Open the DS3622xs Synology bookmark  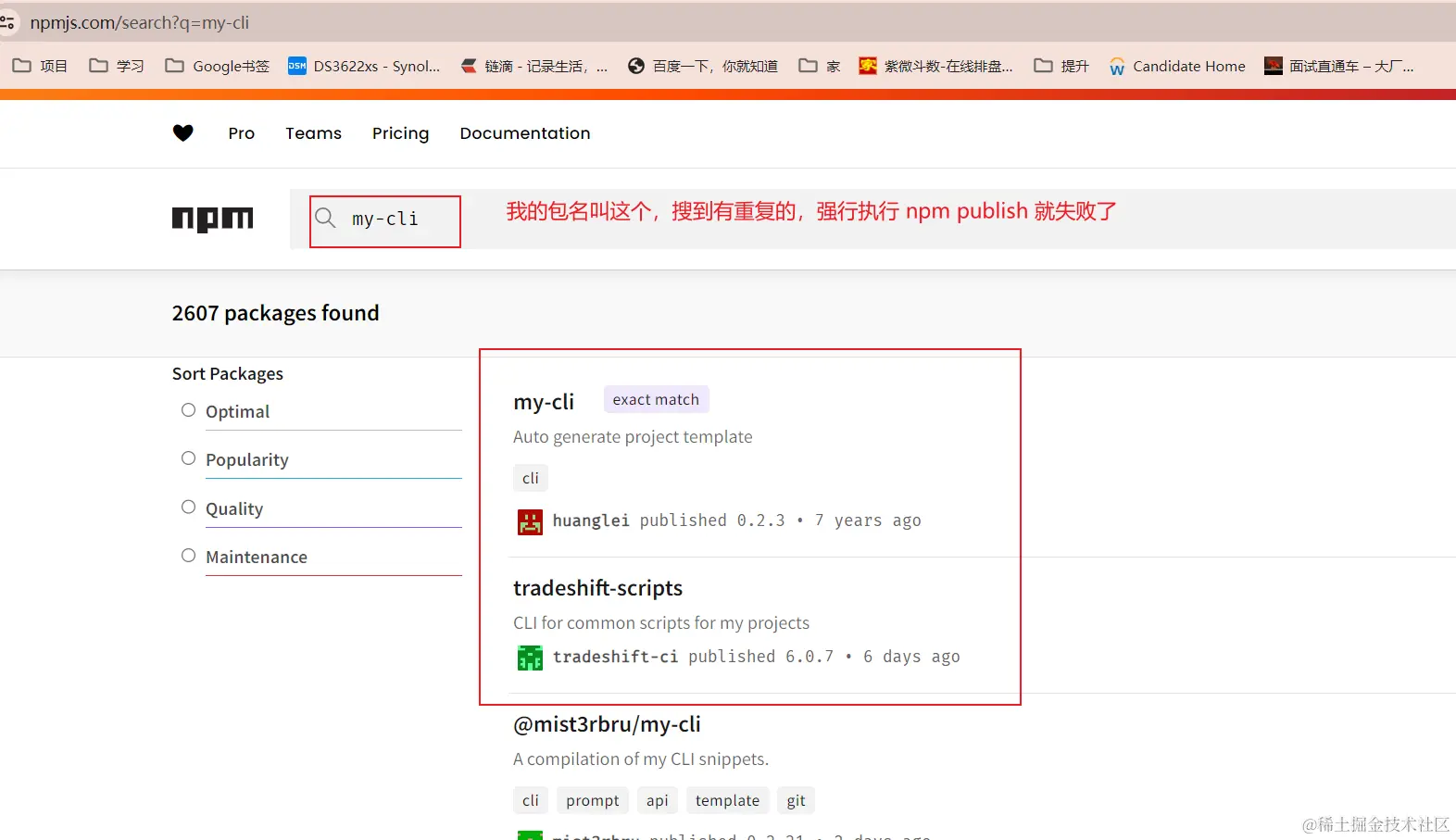[364, 66]
